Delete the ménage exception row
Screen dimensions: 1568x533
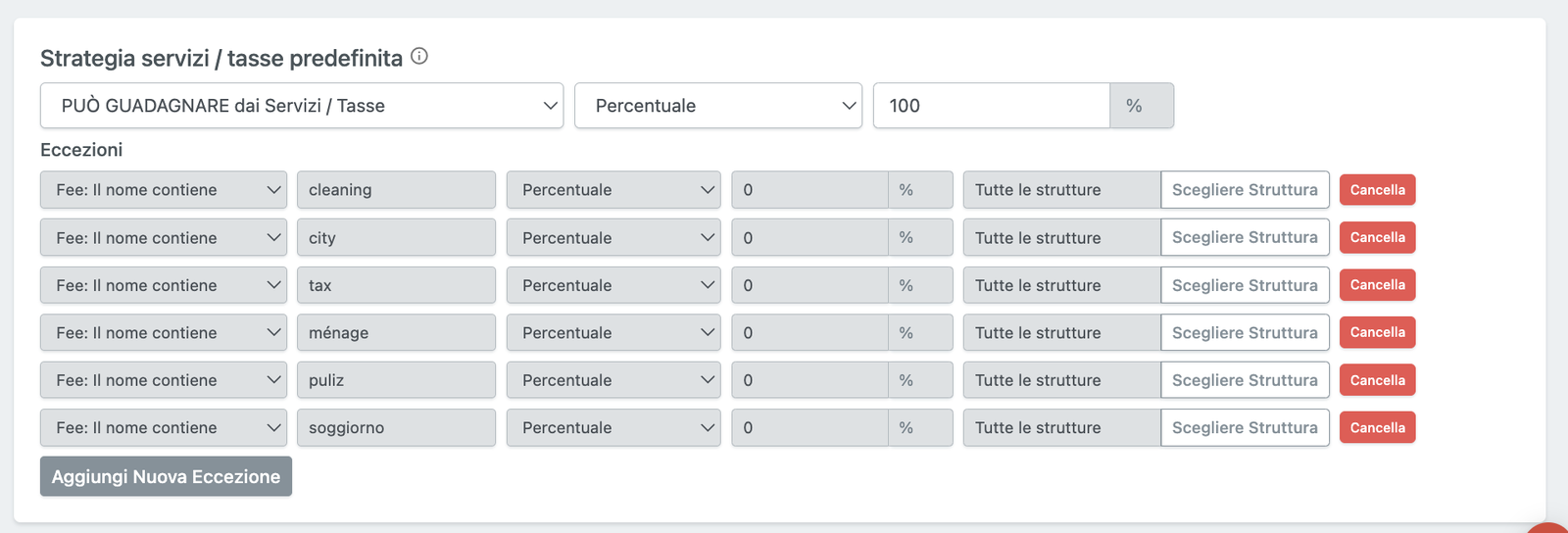pyautogui.click(x=1377, y=333)
